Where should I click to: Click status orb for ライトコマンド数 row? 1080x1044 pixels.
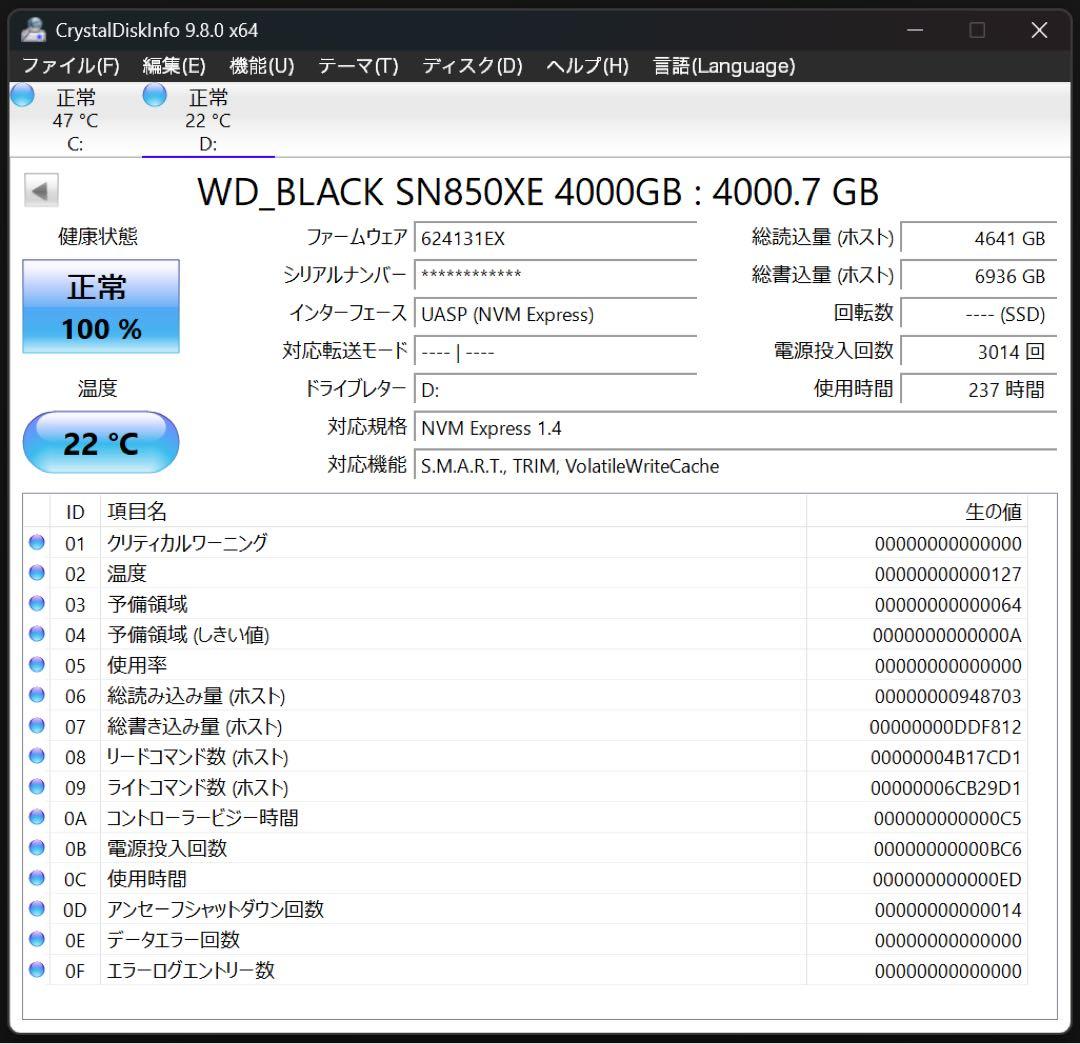click(x=37, y=787)
